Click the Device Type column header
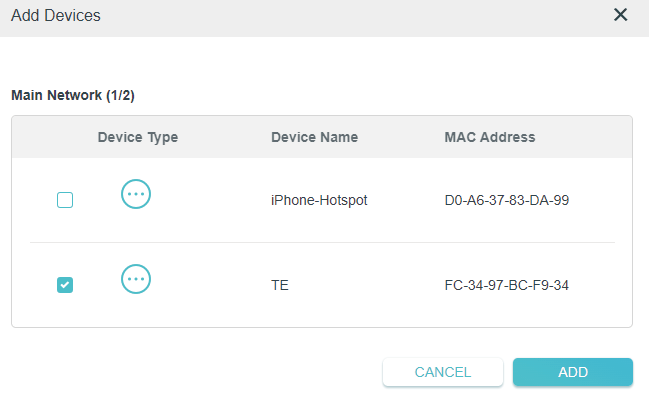The image size is (649, 408). 138,137
